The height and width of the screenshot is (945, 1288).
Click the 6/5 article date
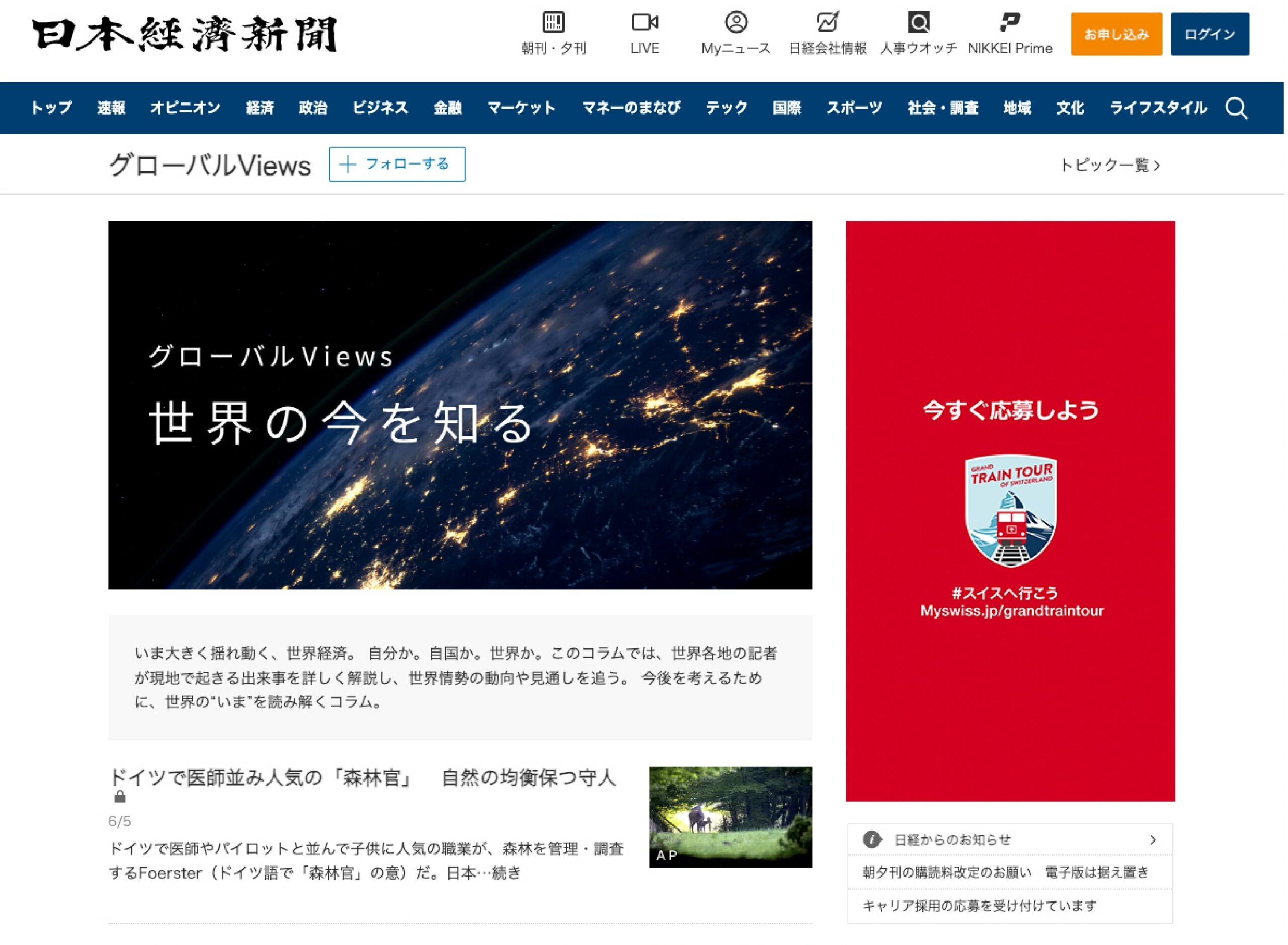[120, 821]
